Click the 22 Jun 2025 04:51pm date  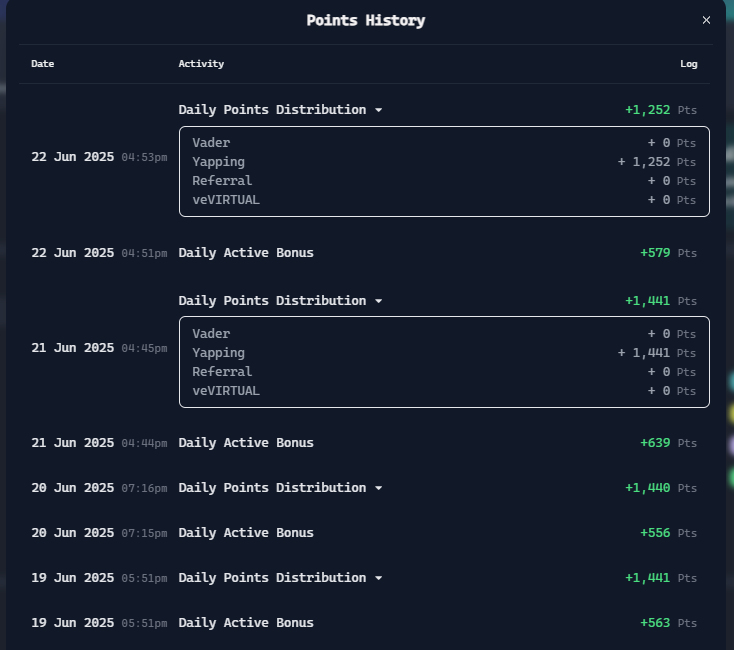(x=99, y=253)
